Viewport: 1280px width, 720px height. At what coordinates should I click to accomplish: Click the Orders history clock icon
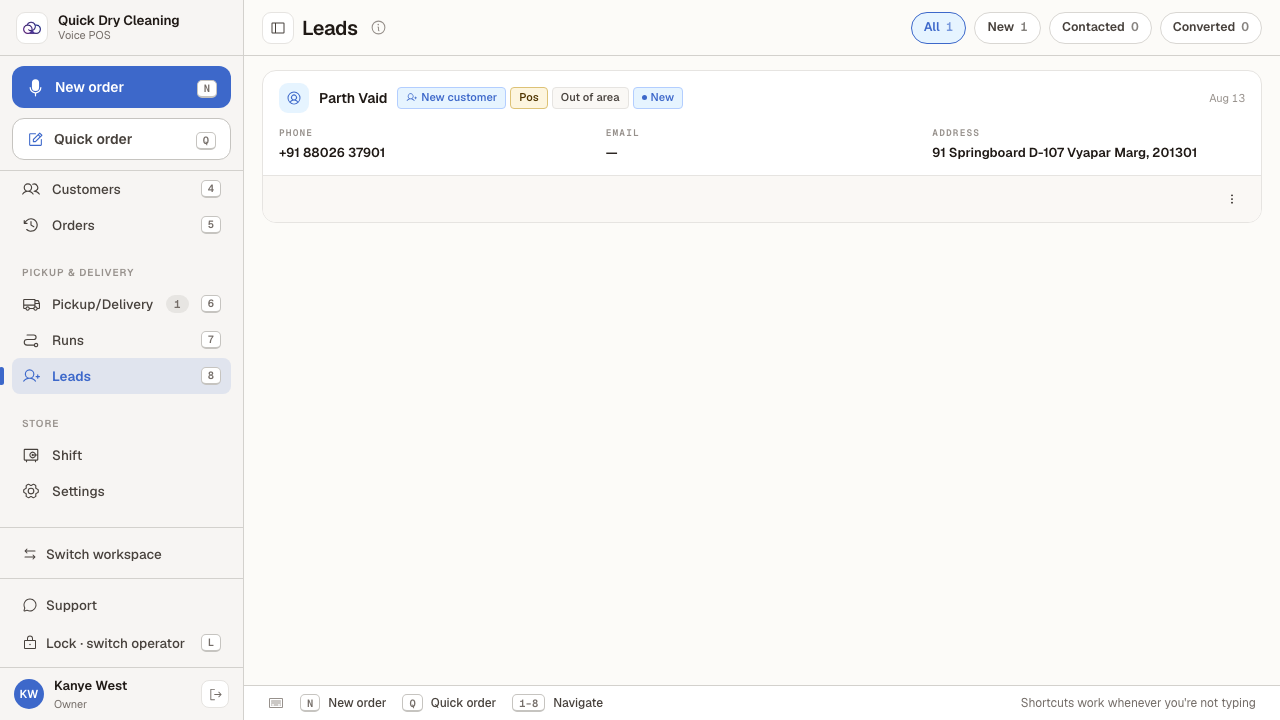pos(31,225)
